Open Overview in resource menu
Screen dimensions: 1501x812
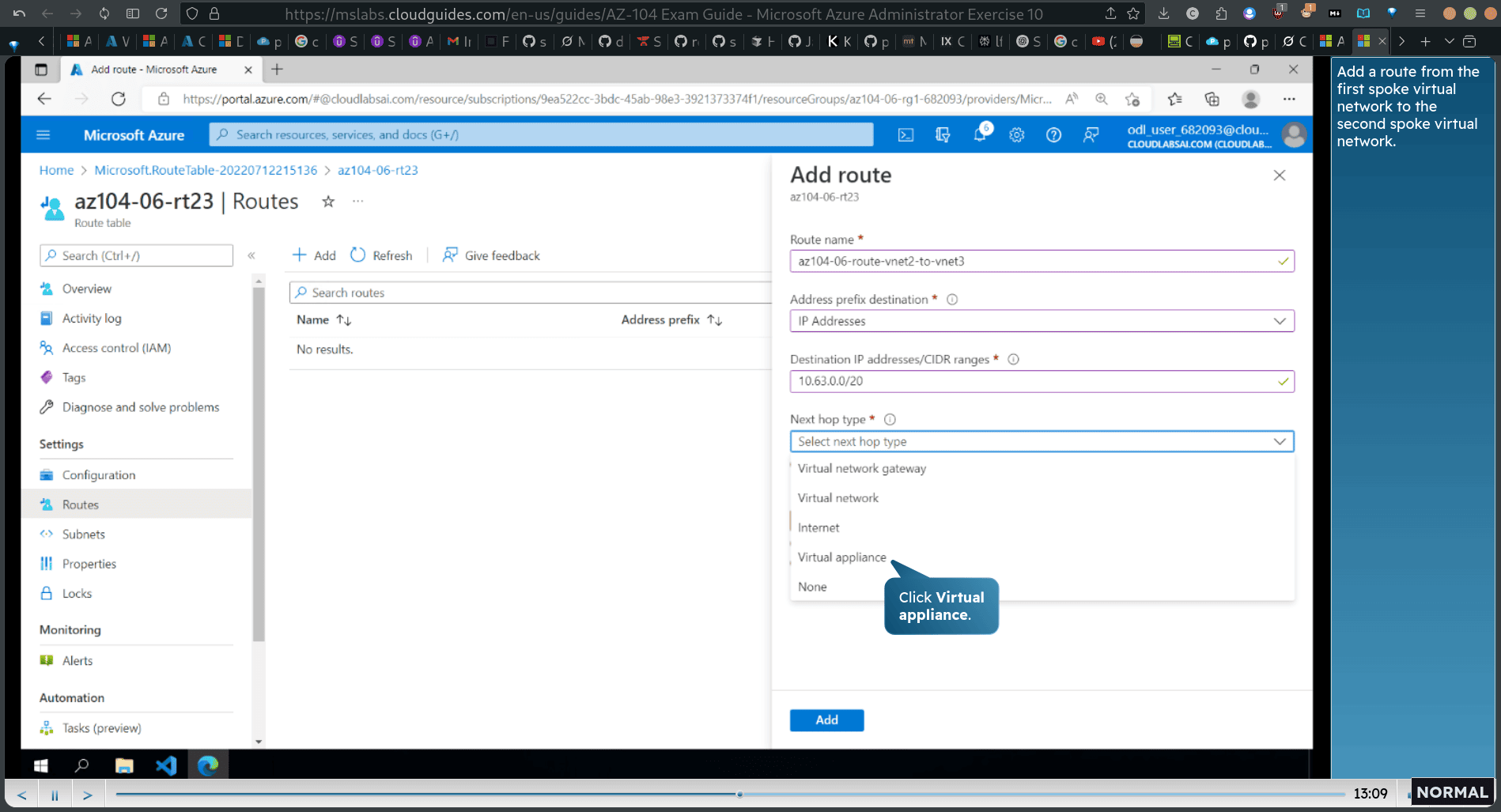pyautogui.click(x=87, y=289)
